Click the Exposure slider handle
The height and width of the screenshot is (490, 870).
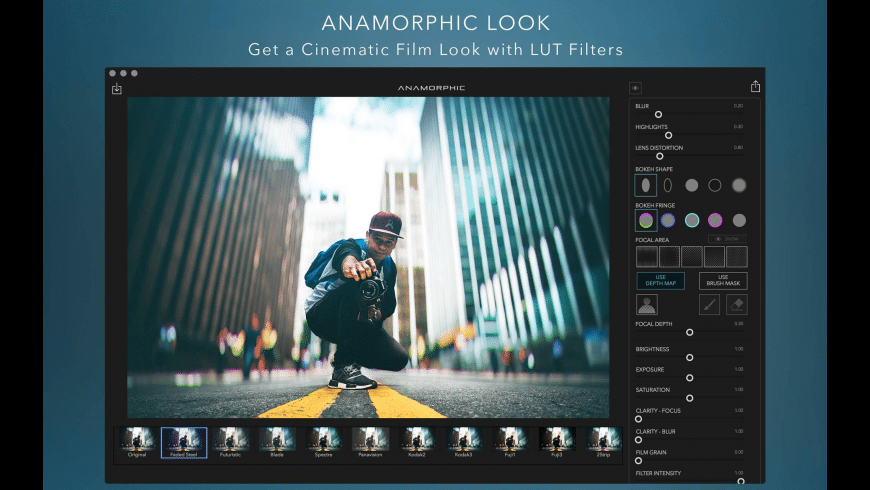pos(690,378)
